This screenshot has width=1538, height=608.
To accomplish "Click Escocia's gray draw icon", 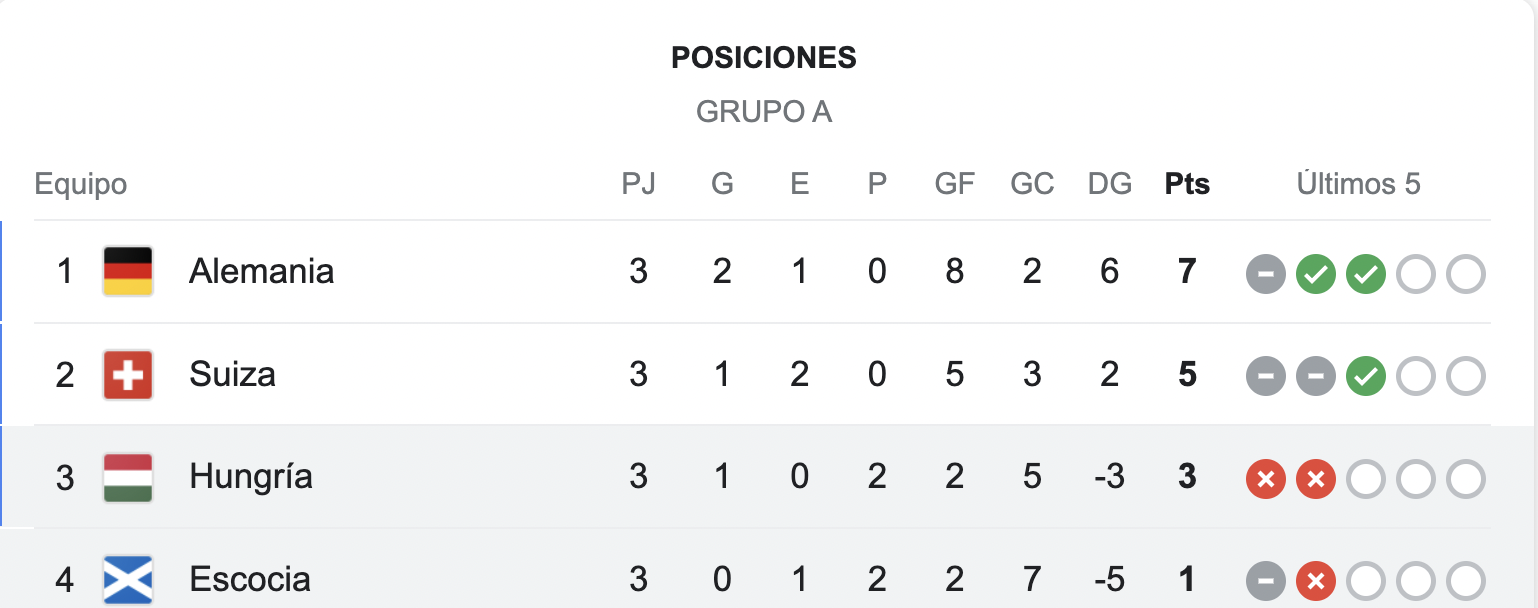I will pos(1265,582).
